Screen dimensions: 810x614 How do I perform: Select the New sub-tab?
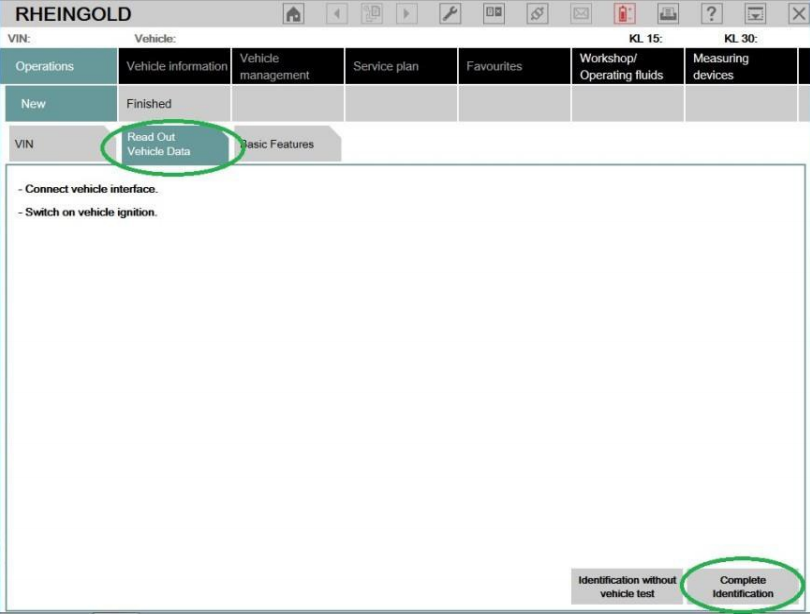[61, 104]
